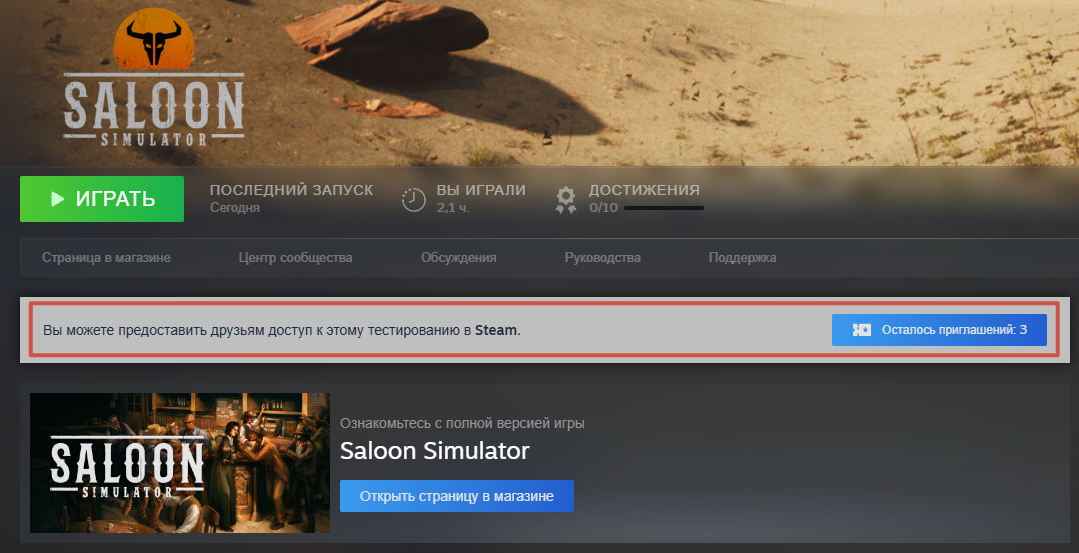Open Страница в магазине tab
The height and width of the screenshot is (553, 1079).
coord(106,258)
